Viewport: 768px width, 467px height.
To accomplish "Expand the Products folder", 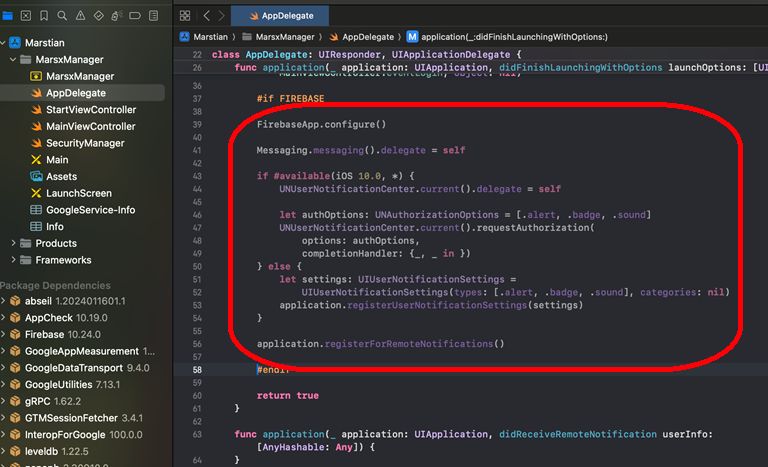I will 13,243.
